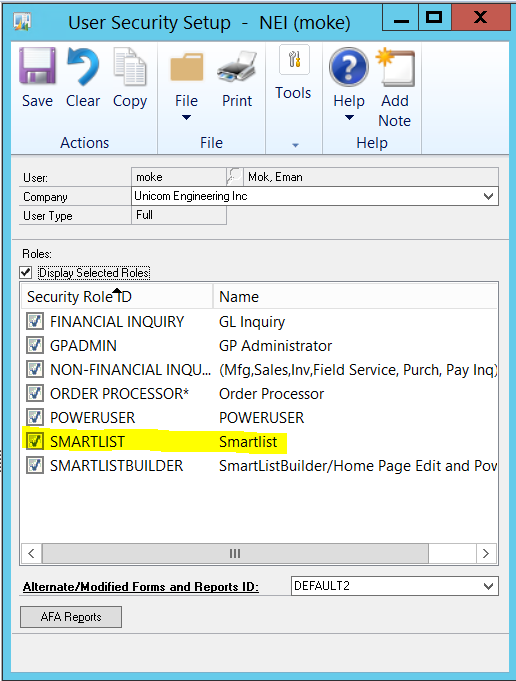Click the Clear undo arrow icon
The width and height of the screenshot is (516, 681).
[83, 66]
